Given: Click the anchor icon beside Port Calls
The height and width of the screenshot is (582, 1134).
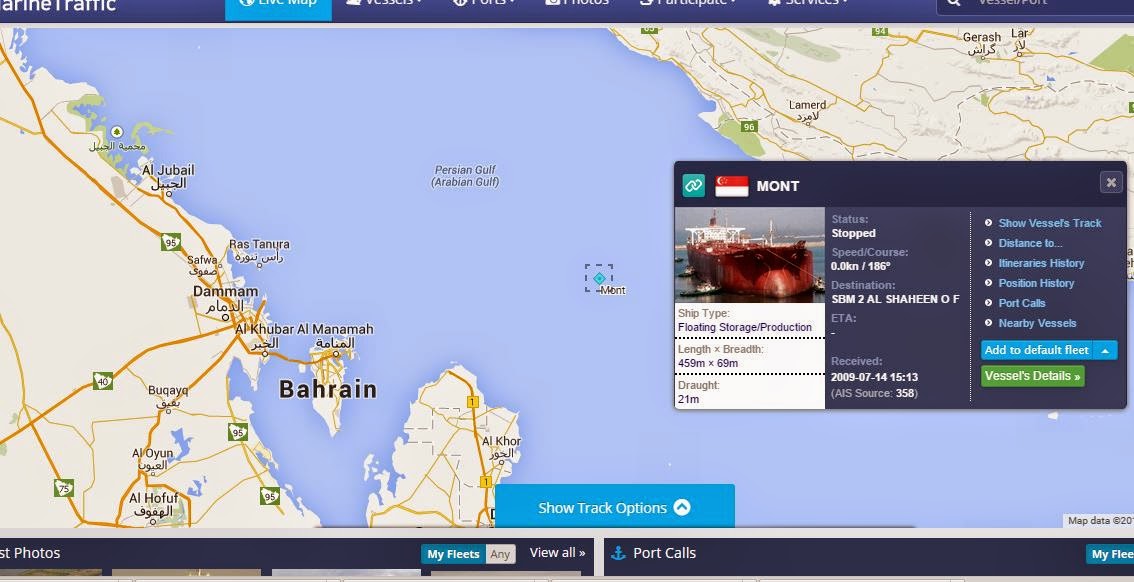Looking at the screenshot, I should point(618,553).
